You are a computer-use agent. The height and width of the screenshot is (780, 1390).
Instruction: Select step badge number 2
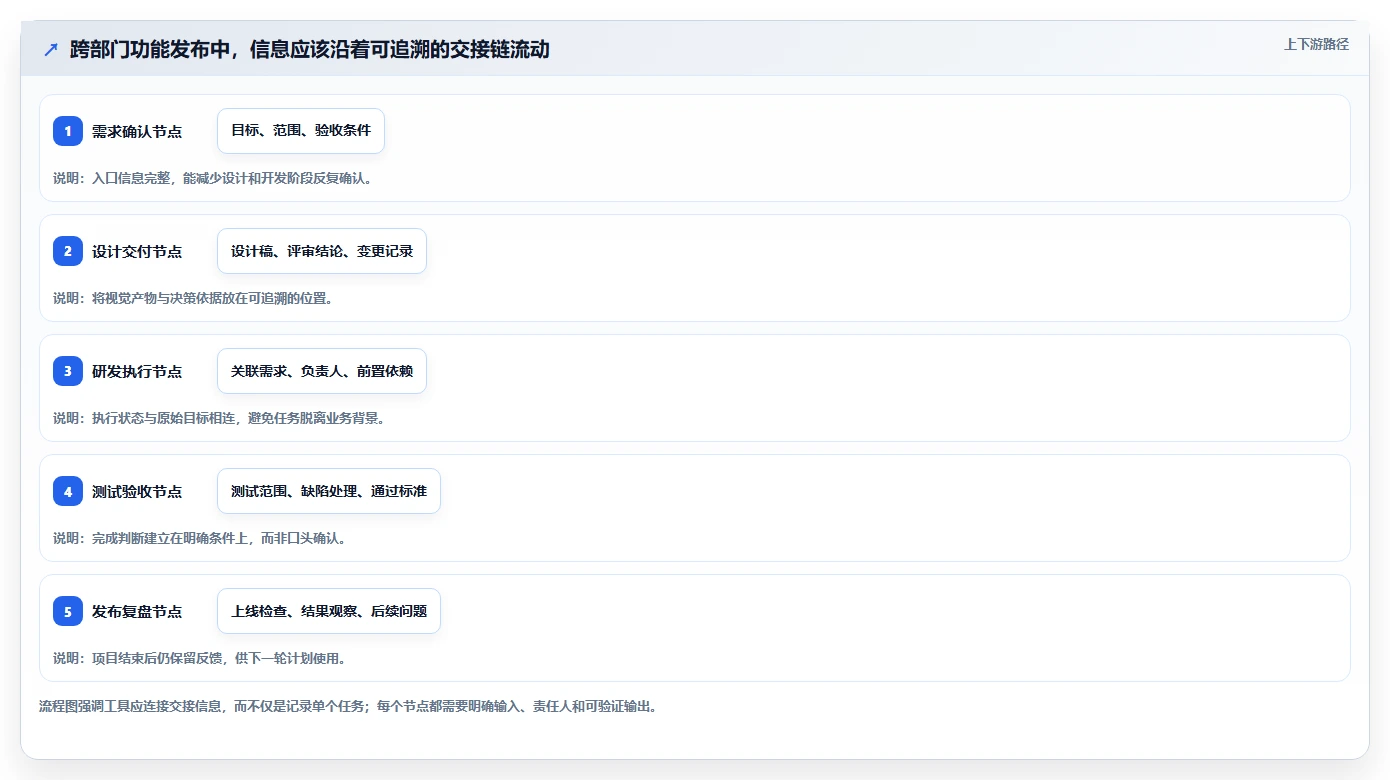pyautogui.click(x=68, y=251)
